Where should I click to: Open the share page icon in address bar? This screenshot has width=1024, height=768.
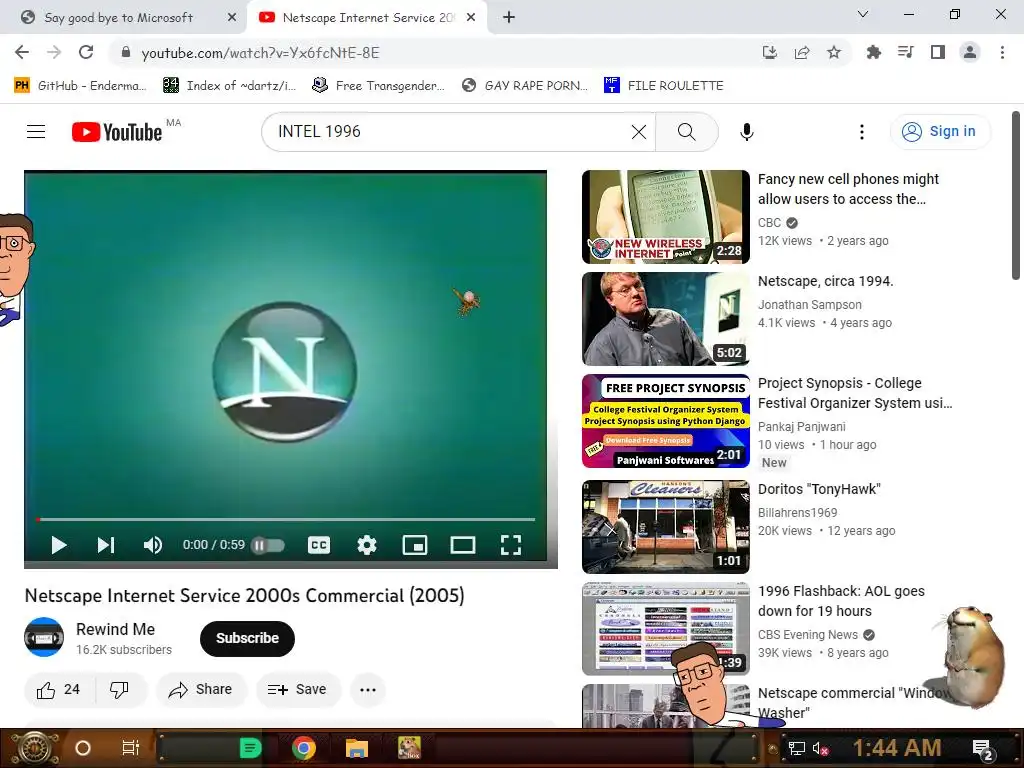point(801,52)
